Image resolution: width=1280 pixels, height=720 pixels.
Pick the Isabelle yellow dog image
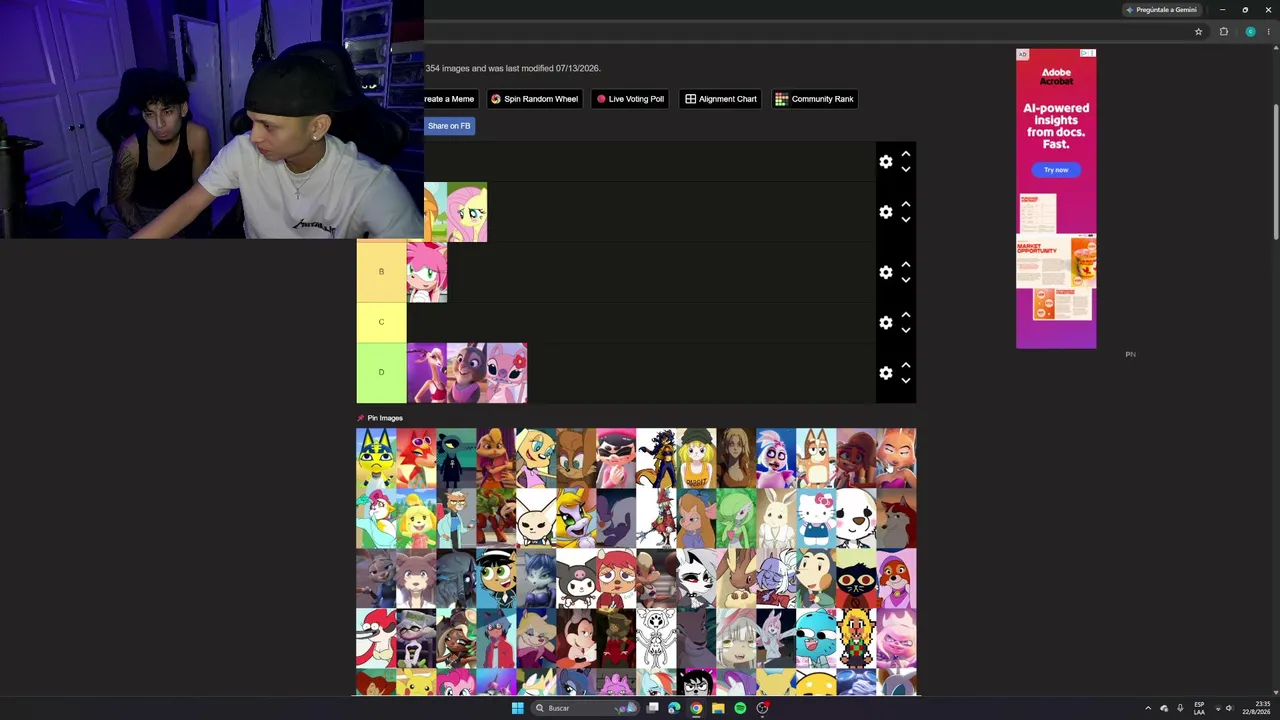[x=416, y=518]
